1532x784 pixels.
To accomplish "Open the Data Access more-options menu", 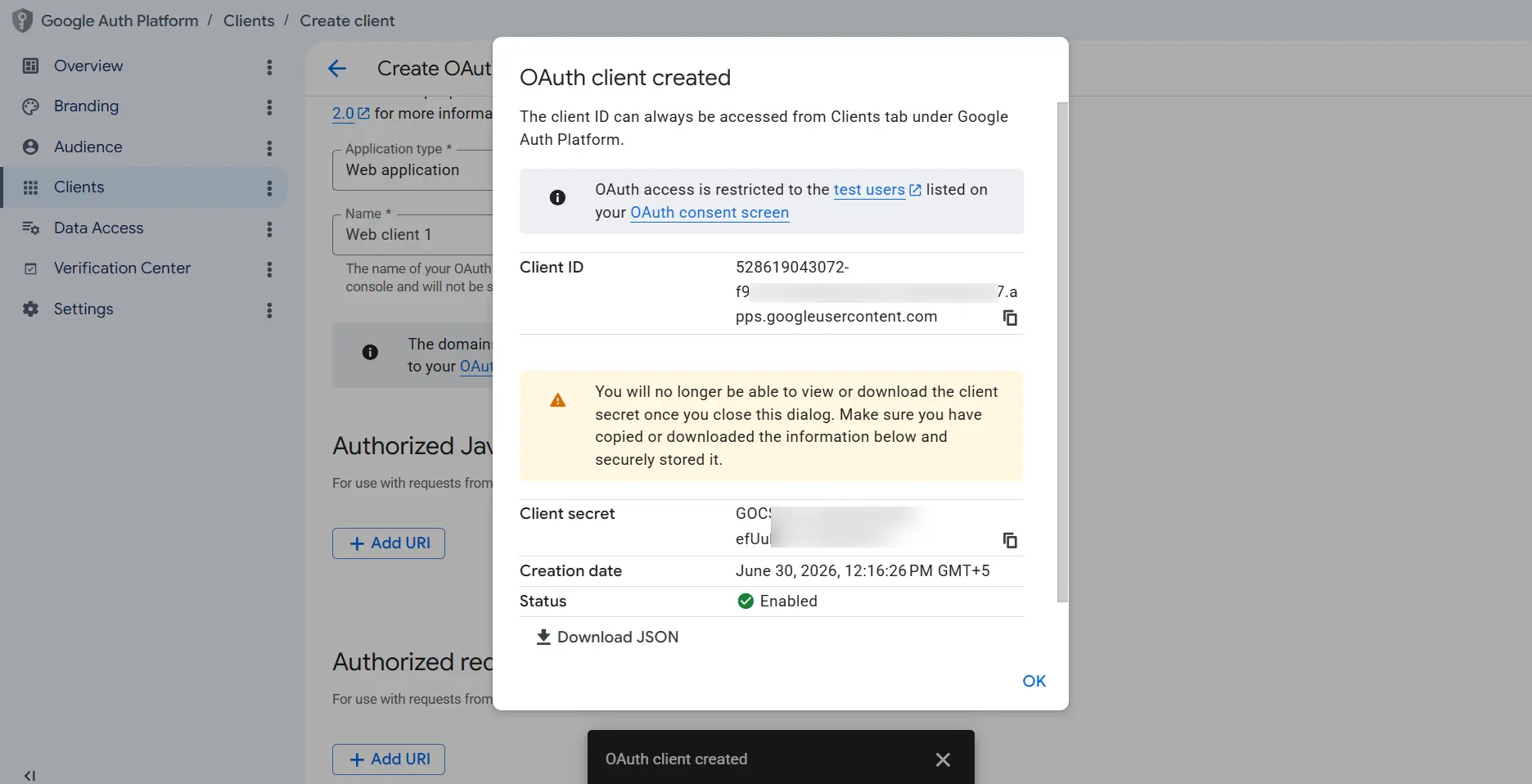I will (x=269, y=229).
